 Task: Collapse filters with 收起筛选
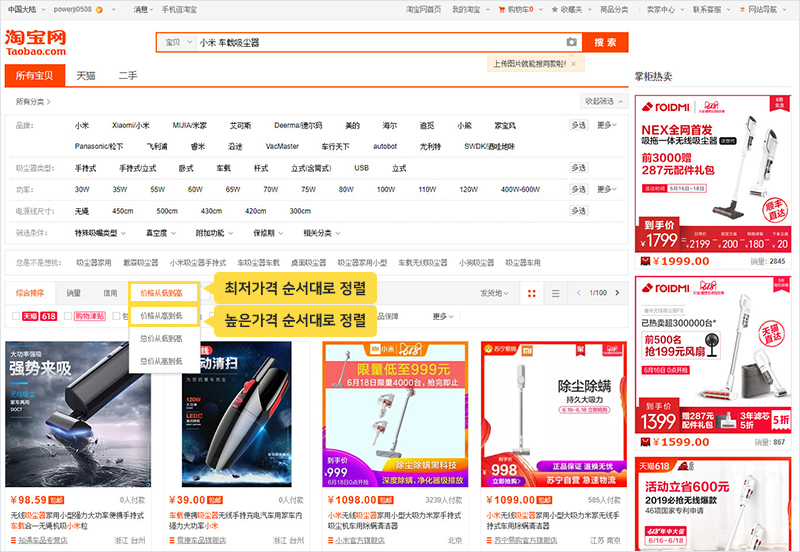click(x=604, y=101)
